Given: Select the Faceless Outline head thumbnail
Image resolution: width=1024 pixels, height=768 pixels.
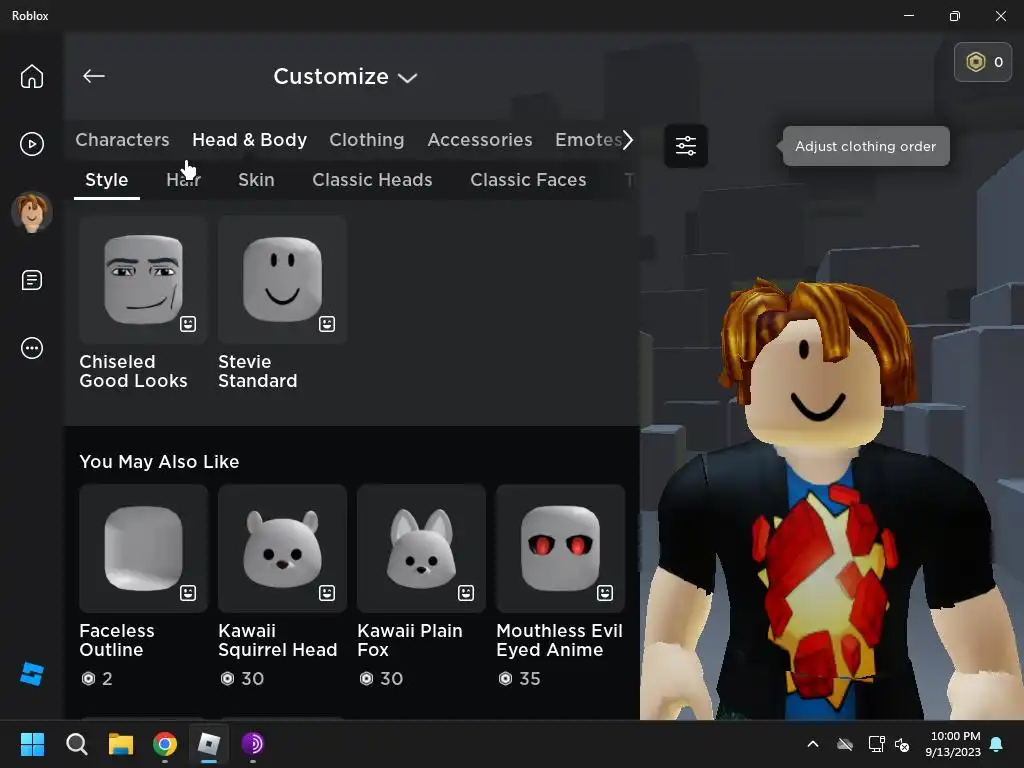Looking at the screenshot, I should pos(143,549).
